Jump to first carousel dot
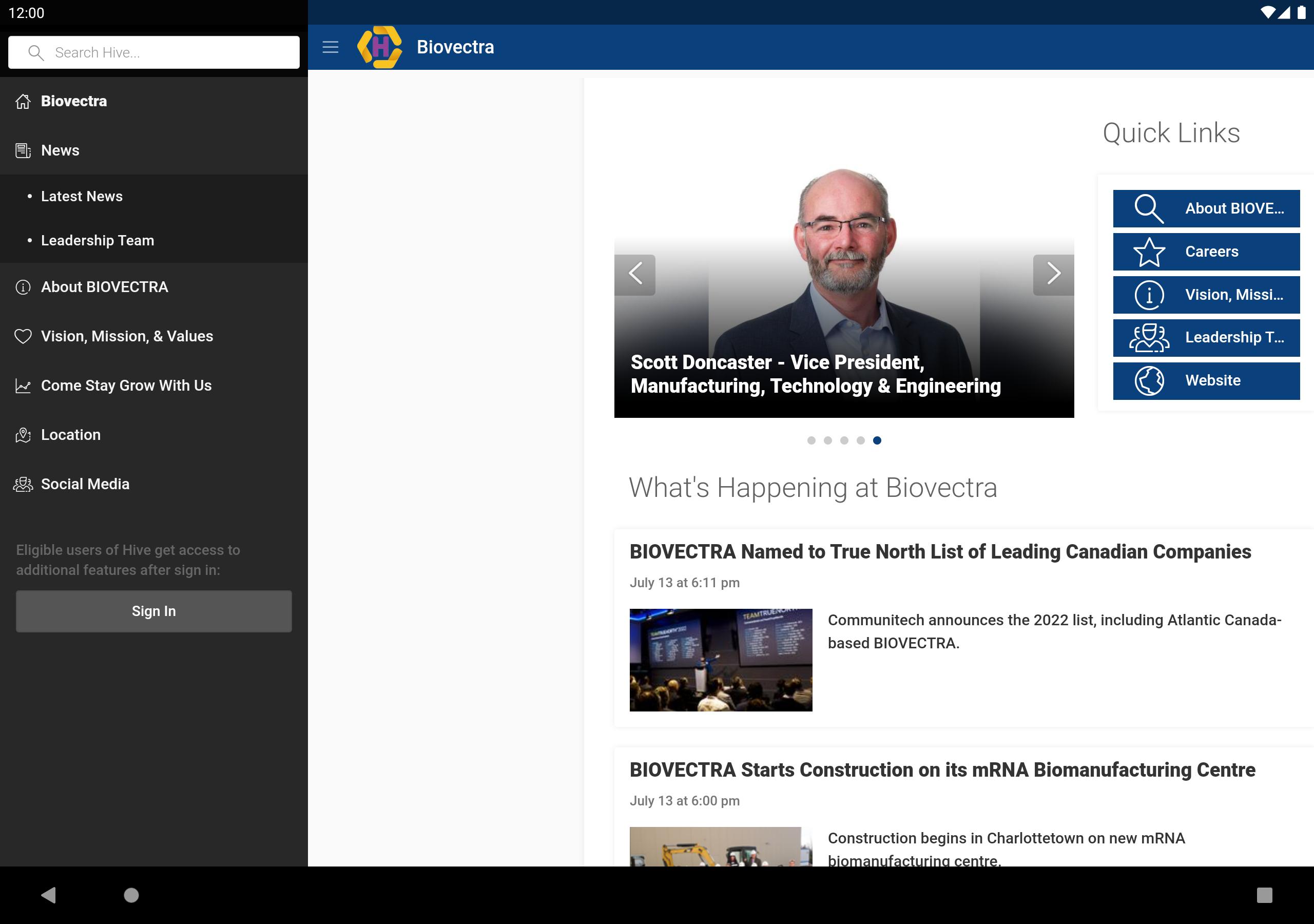Screen dimensions: 1314x924 [x=811, y=440]
